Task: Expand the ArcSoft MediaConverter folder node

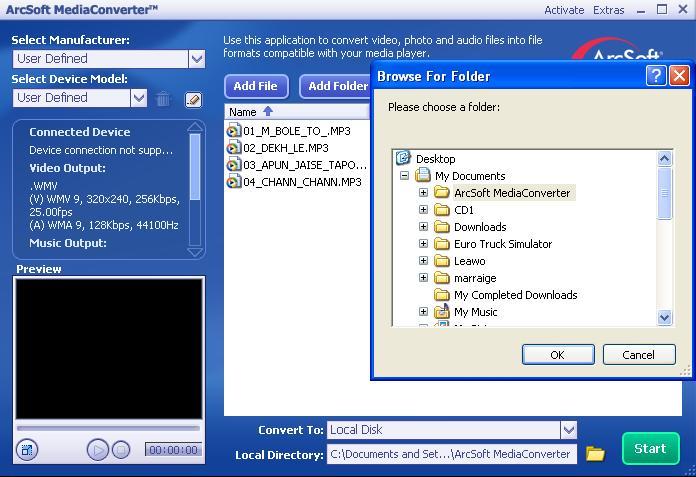Action: (423, 193)
